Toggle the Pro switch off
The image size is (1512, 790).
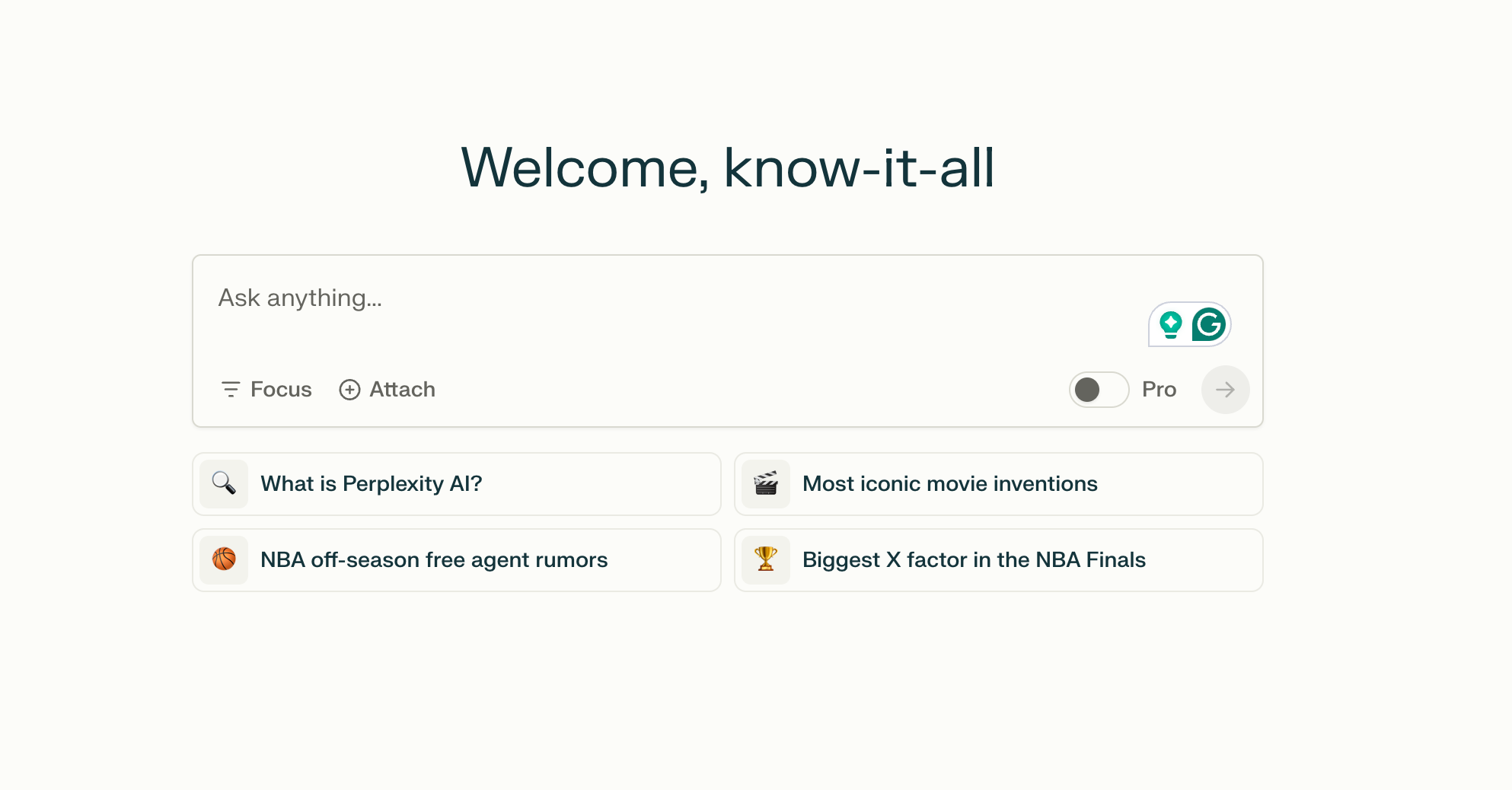1099,389
